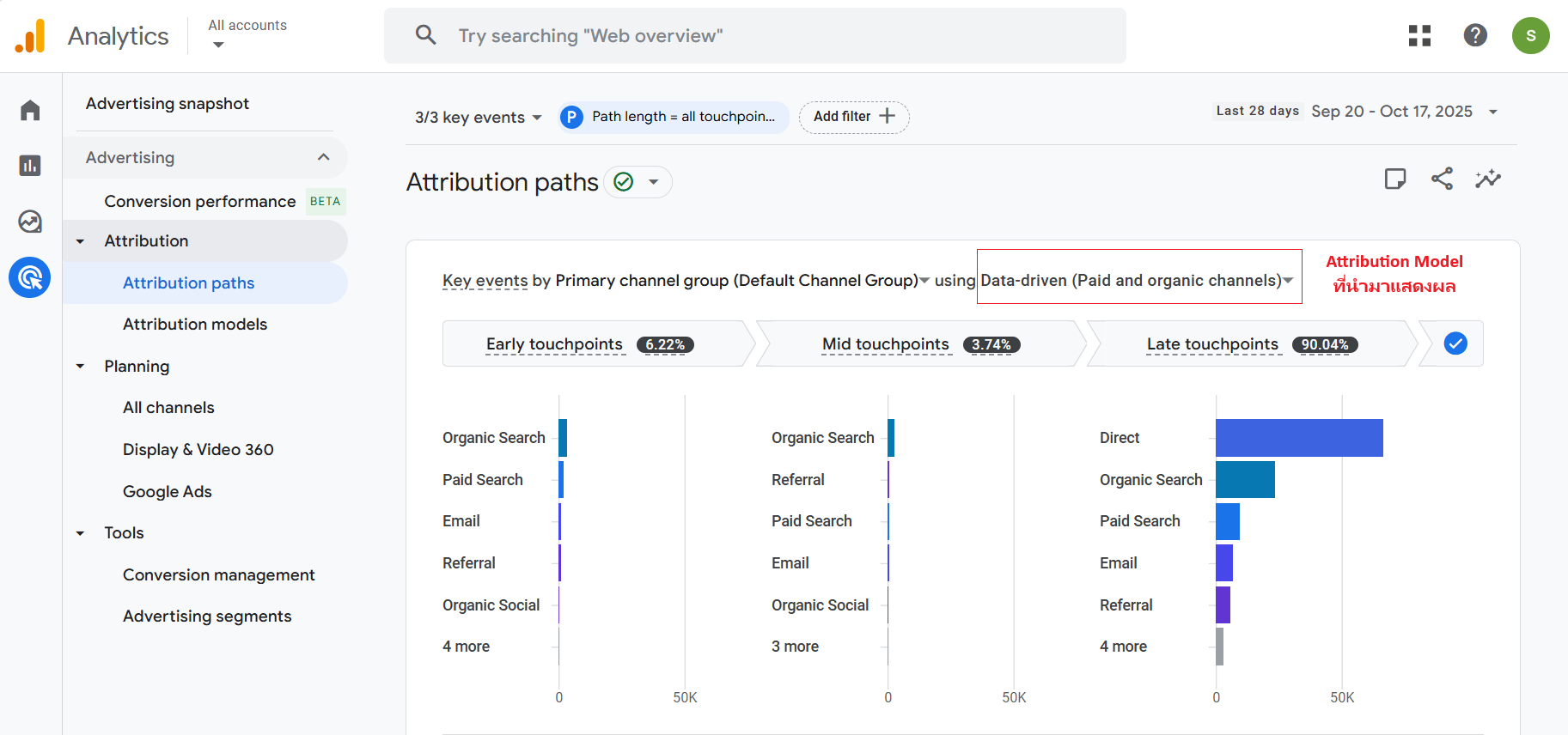1568x735 pixels.
Task: Open the Reports bar-chart icon
Action: coord(30,166)
